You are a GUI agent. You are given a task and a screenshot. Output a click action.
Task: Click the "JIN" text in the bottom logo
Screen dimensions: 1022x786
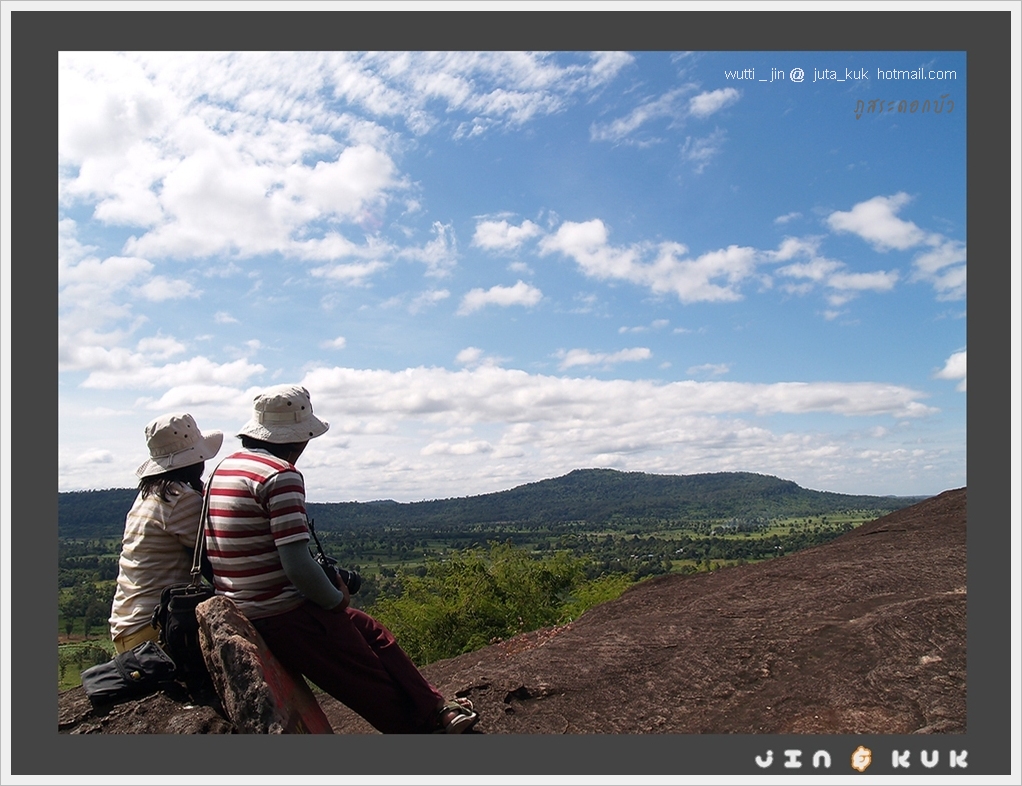pos(793,759)
